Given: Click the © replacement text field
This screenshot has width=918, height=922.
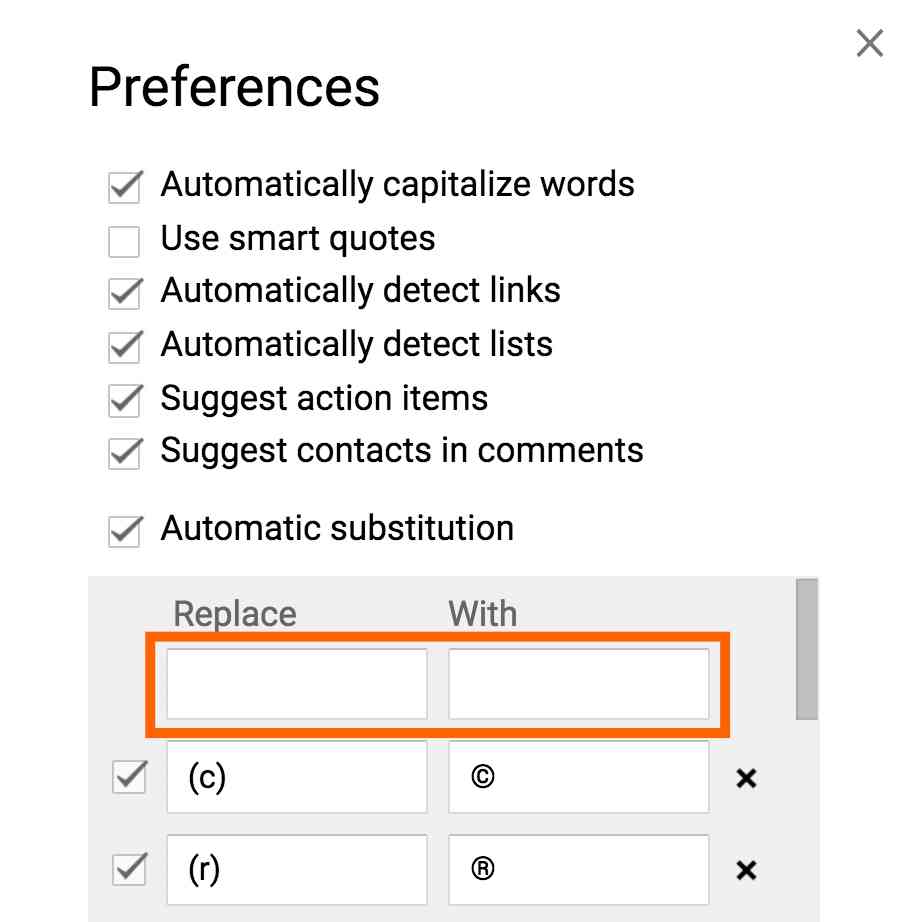Looking at the screenshot, I should coord(579,778).
